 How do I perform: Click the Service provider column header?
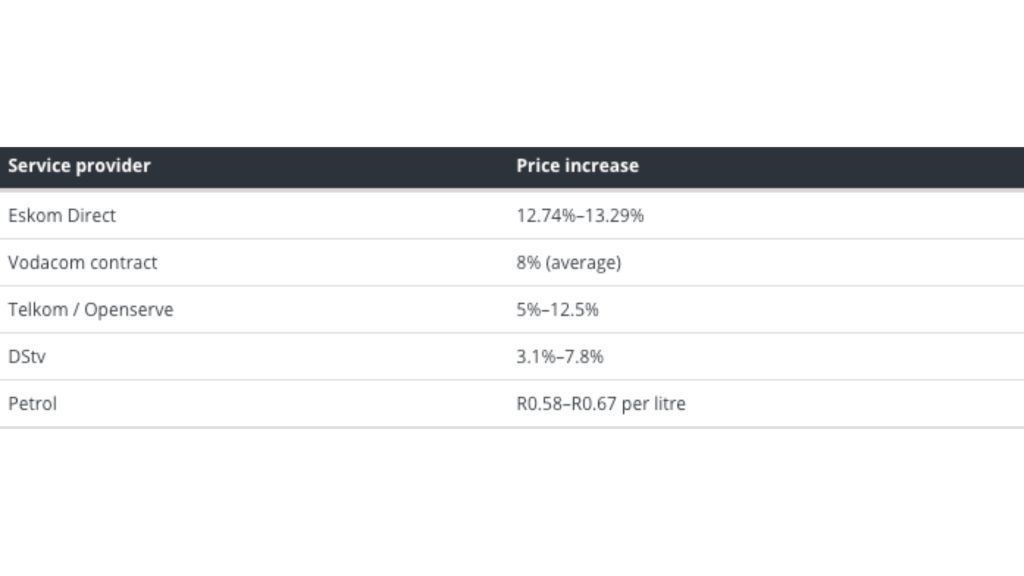(x=79, y=166)
